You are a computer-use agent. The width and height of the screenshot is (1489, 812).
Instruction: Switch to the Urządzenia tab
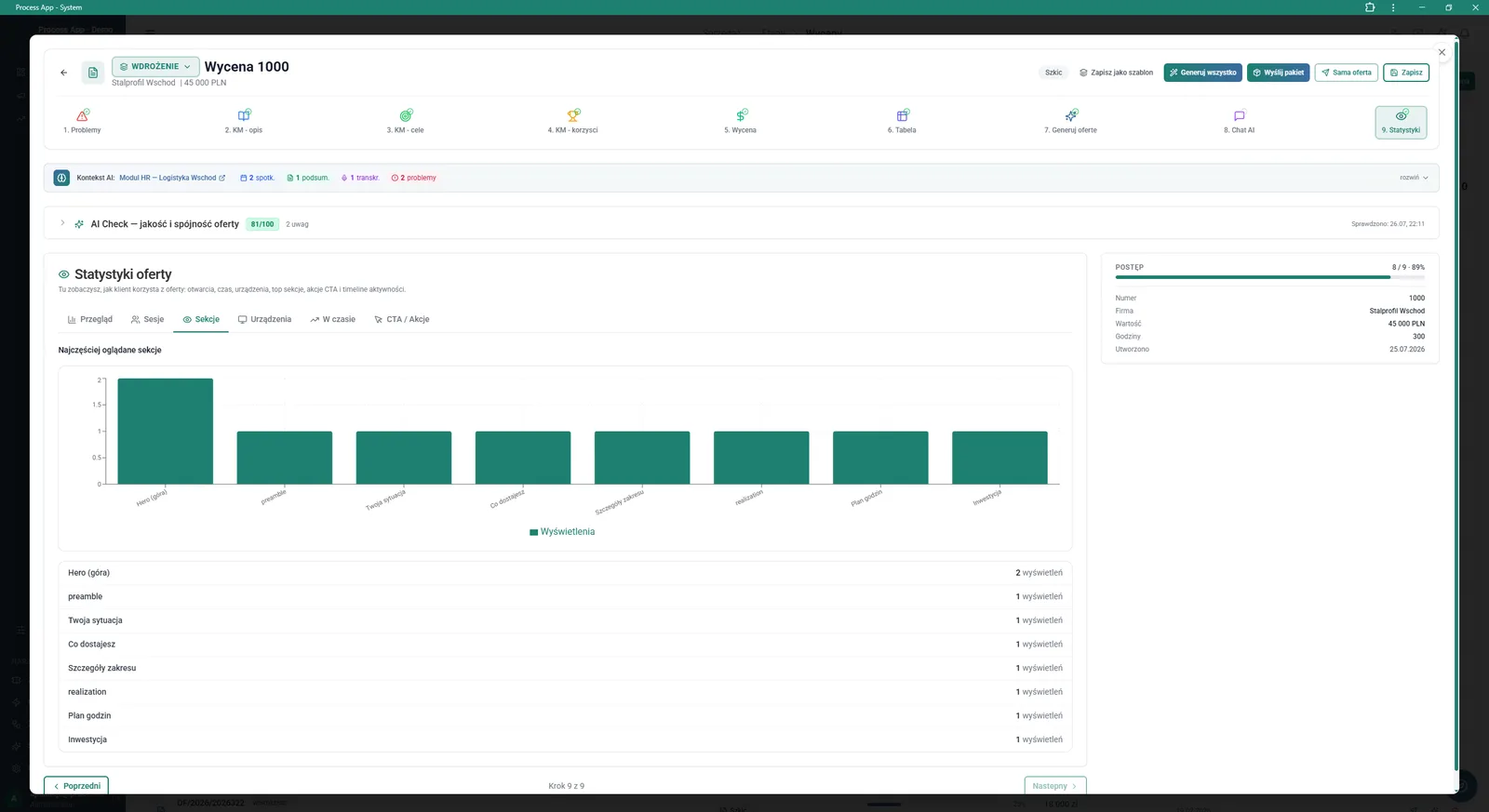(264, 319)
